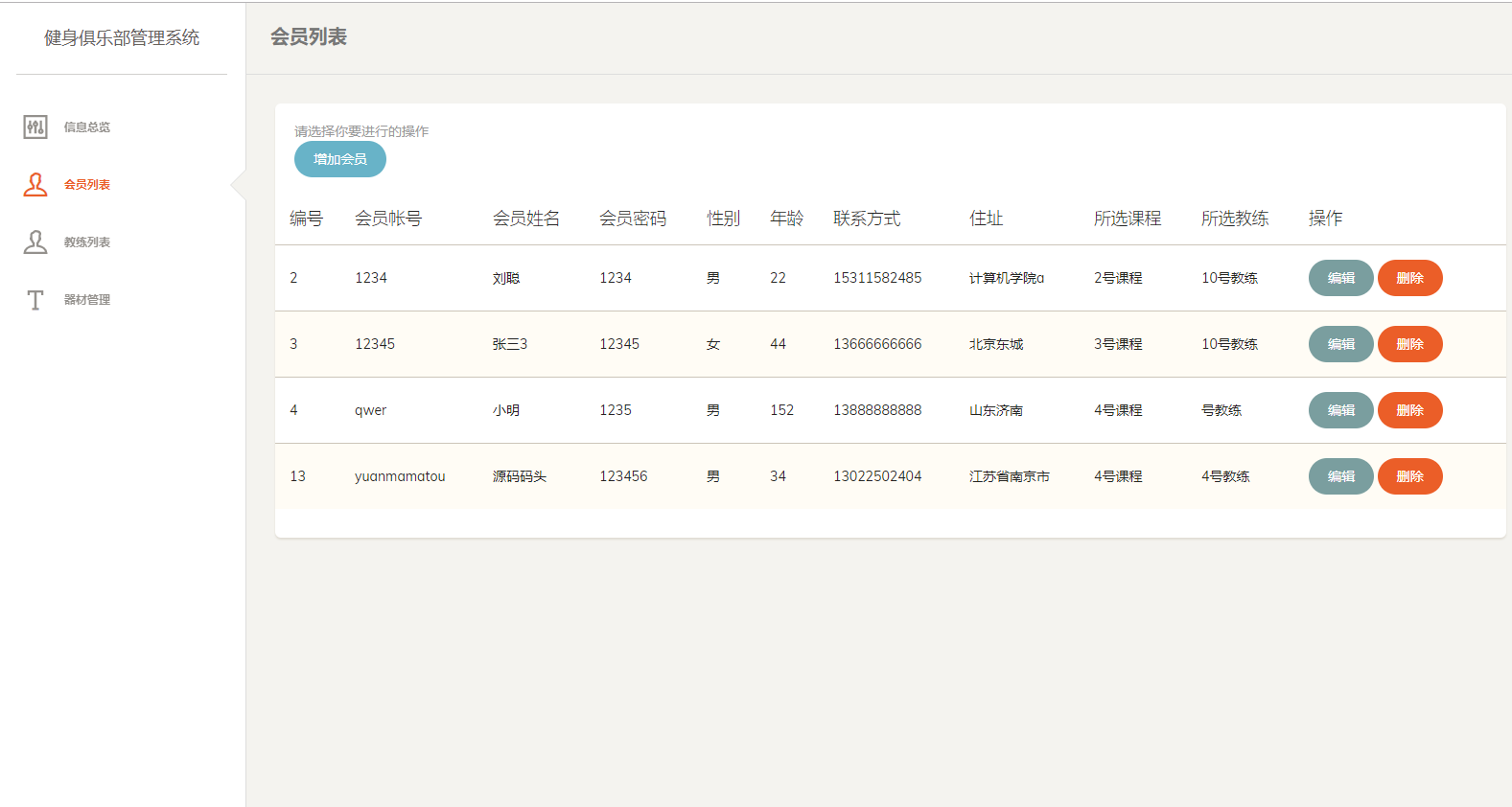Remove member 小明 with delete button
The image size is (1512, 807).
click(x=1409, y=410)
